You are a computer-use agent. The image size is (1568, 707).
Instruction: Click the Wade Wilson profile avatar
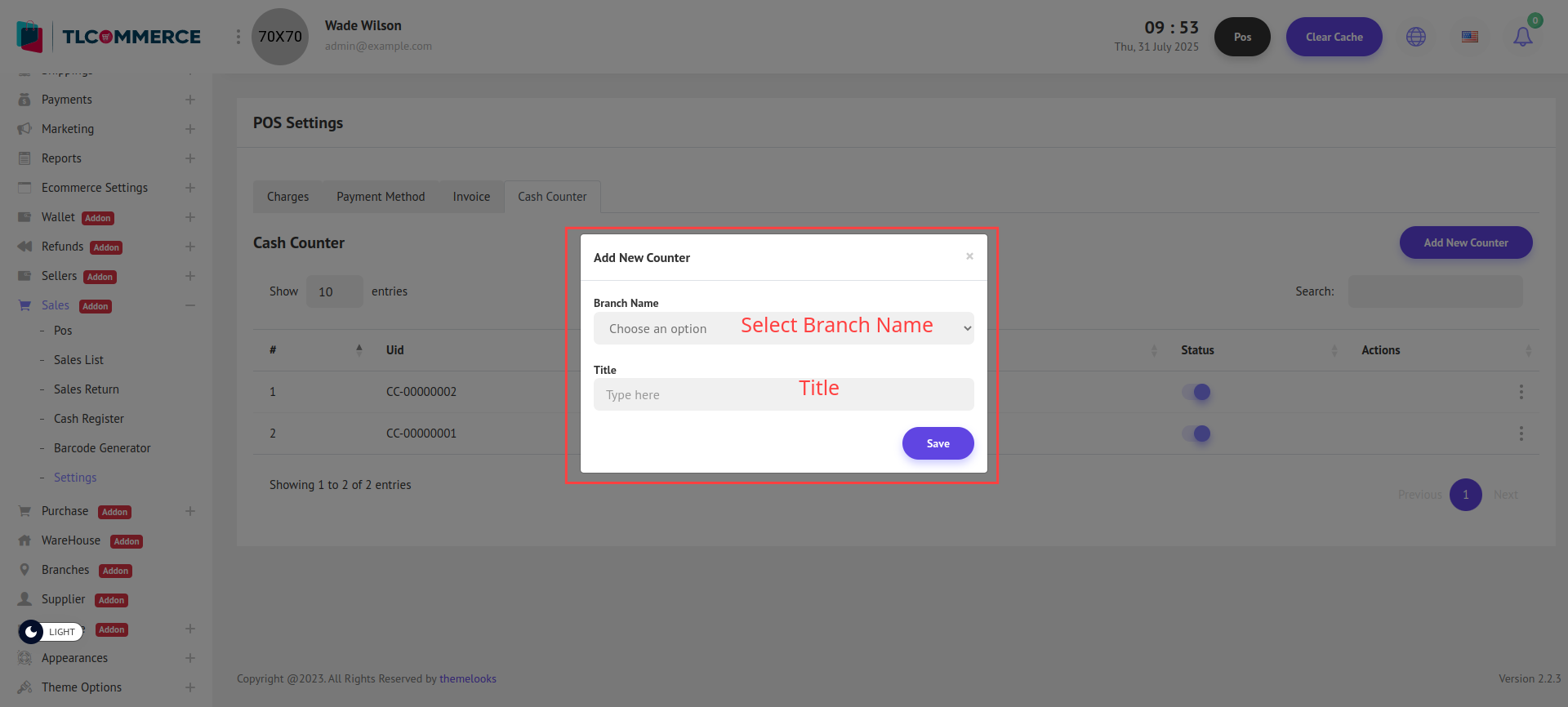[x=280, y=37]
